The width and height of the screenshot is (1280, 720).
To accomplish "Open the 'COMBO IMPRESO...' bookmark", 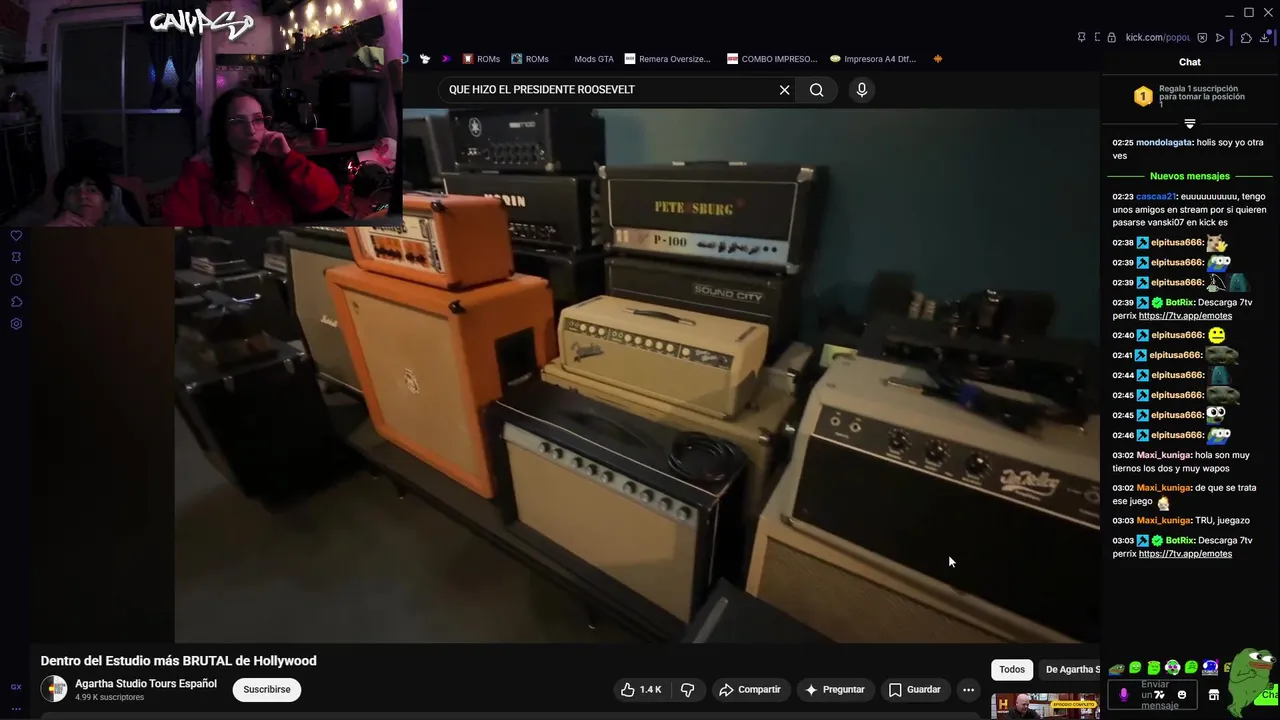I will coord(772,59).
